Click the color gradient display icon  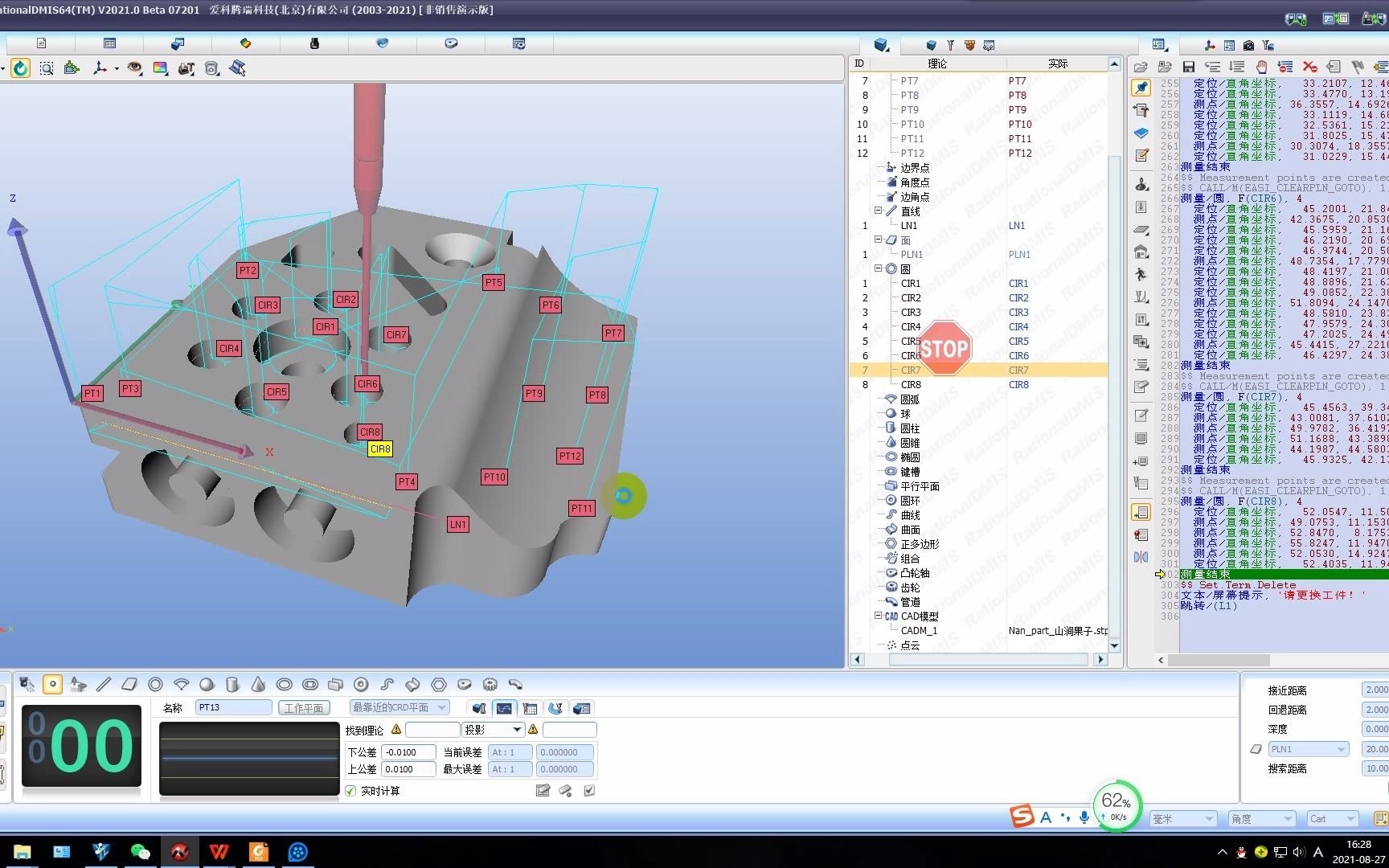tap(160, 68)
